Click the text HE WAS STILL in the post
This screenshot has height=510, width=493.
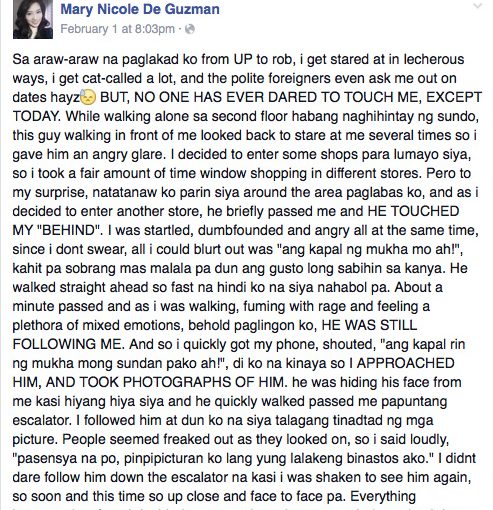[369, 325]
